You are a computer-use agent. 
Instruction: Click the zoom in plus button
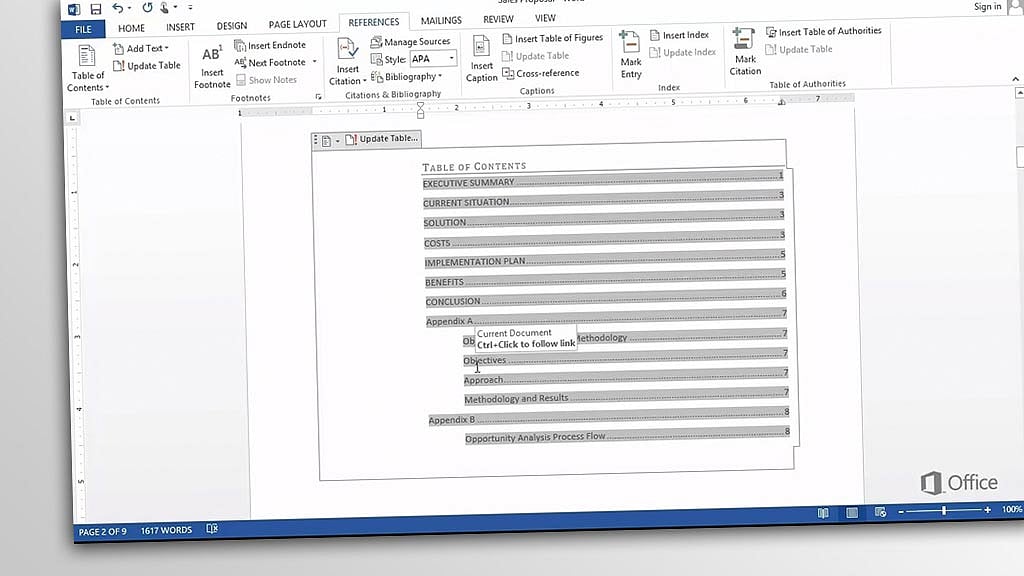coord(987,509)
